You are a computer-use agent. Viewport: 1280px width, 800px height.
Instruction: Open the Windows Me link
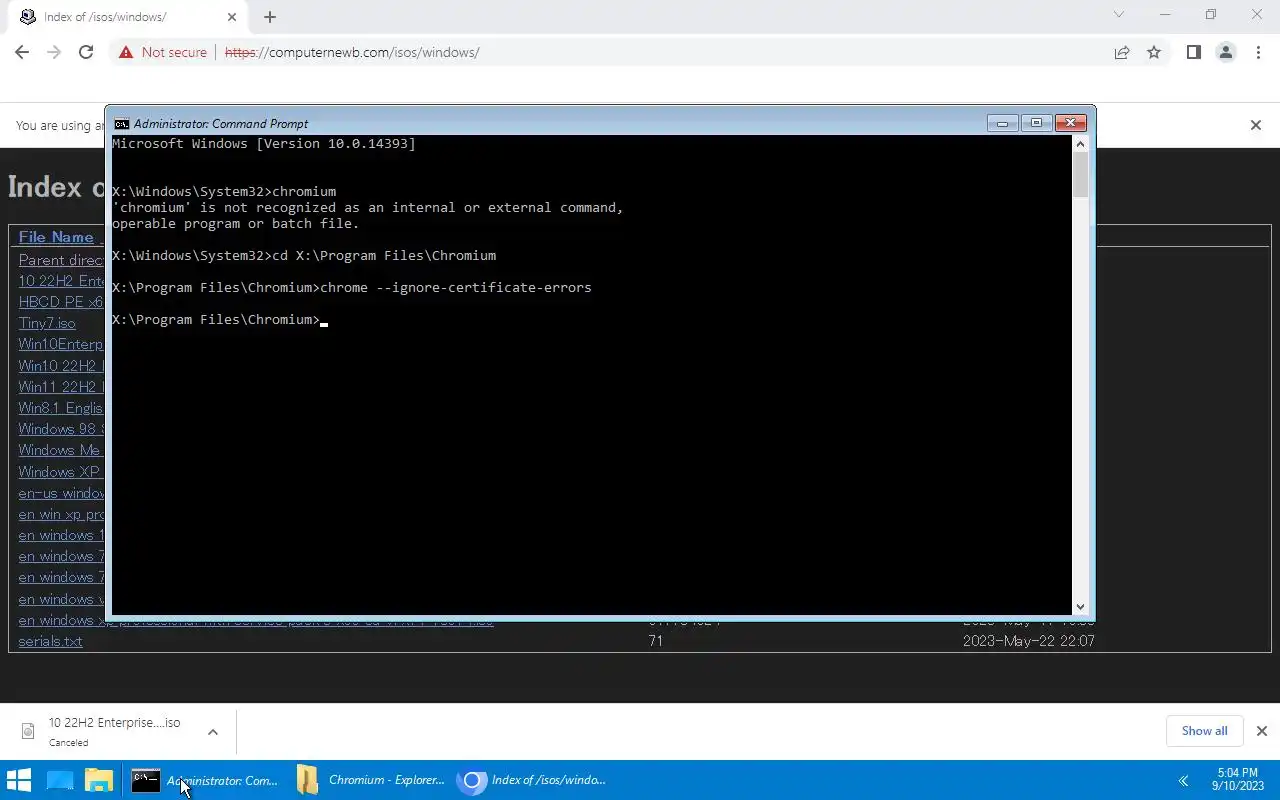pos(59,450)
